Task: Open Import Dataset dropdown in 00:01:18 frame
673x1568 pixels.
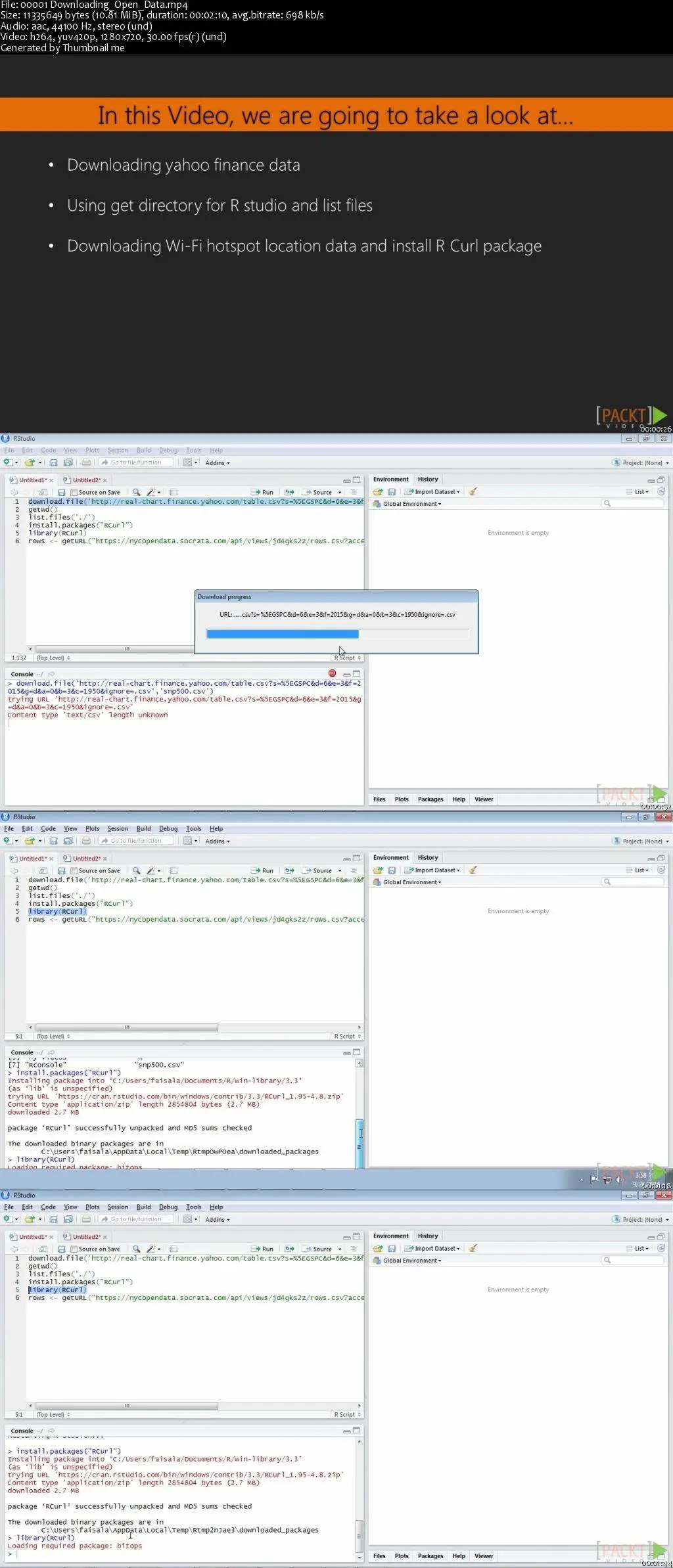Action: click(x=432, y=870)
